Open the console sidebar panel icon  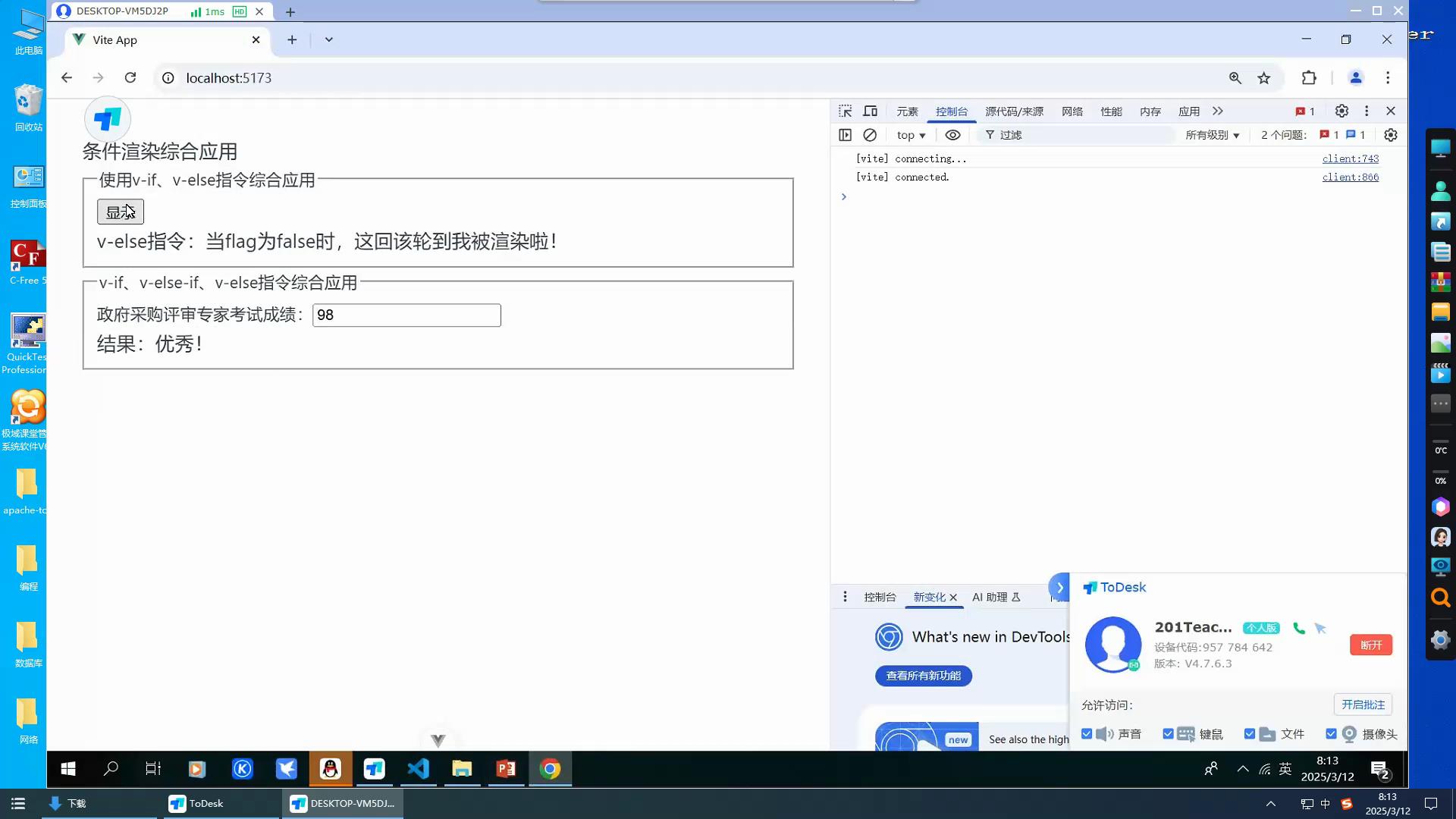coord(845,135)
